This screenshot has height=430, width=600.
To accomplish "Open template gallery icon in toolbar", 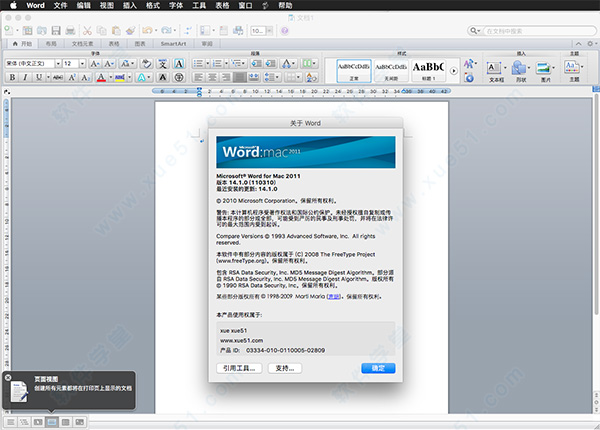I will [28, 31].
